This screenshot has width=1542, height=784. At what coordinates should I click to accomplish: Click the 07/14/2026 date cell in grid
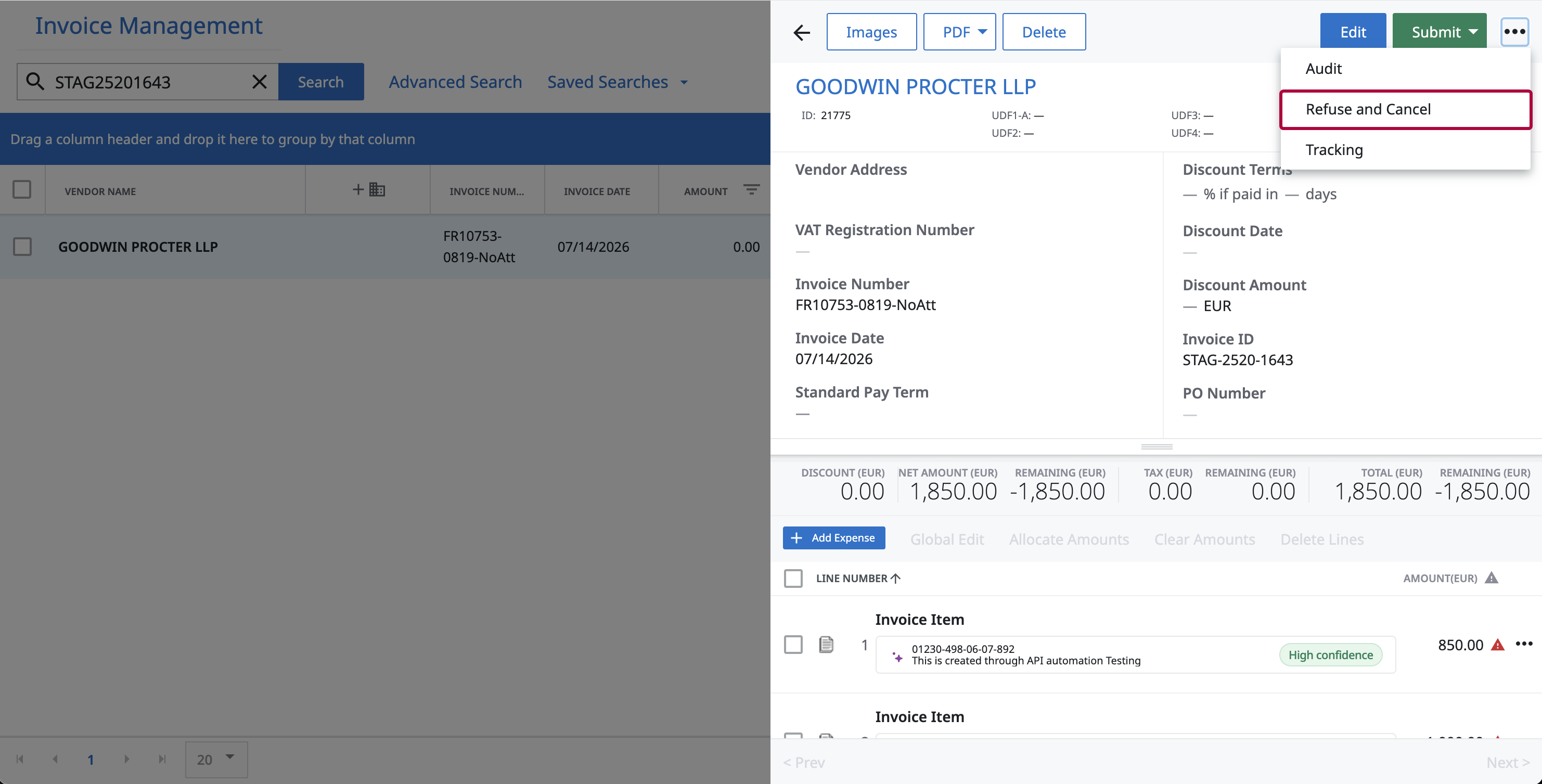click(x=593, y=247)
